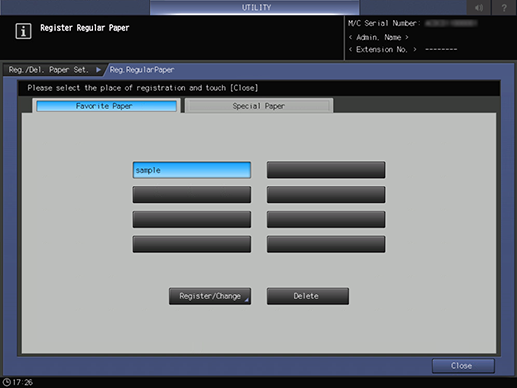Select the 'sample' favorite paper slot

click(x=192, y=170)
